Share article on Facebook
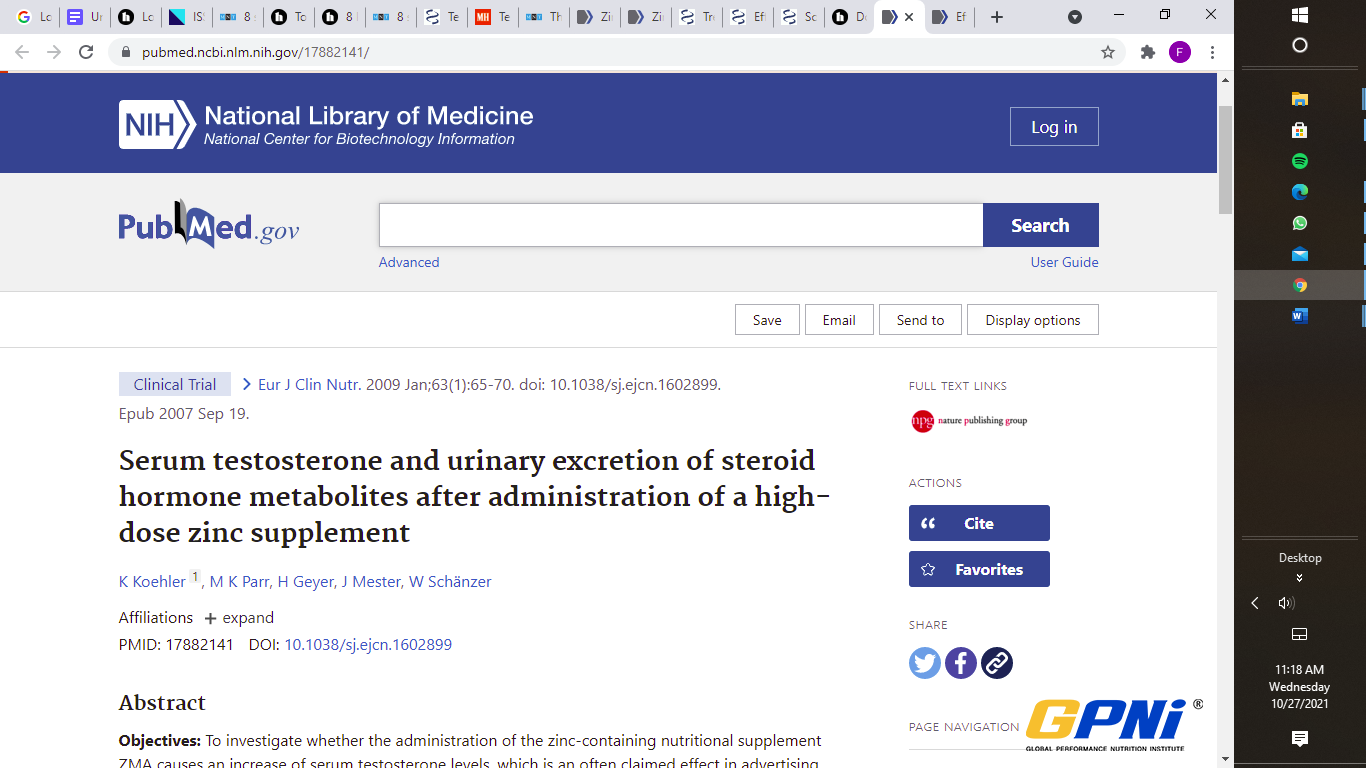The image size is (1366, 768). 961,663
